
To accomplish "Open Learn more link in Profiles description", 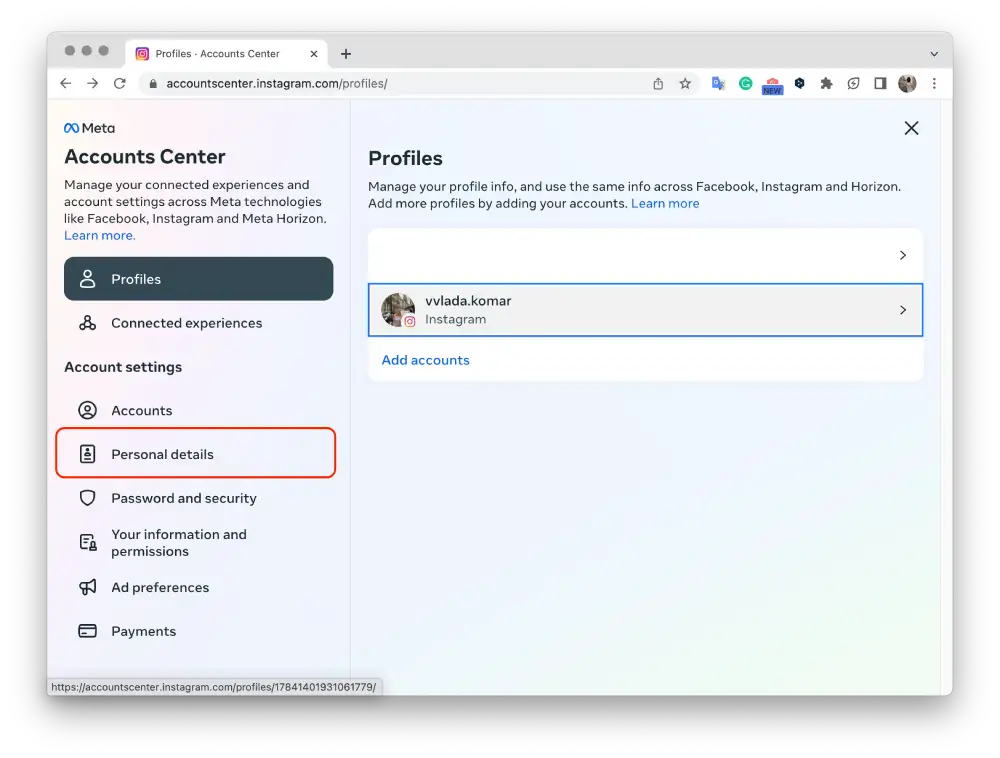I will click(x=665, y=203).
